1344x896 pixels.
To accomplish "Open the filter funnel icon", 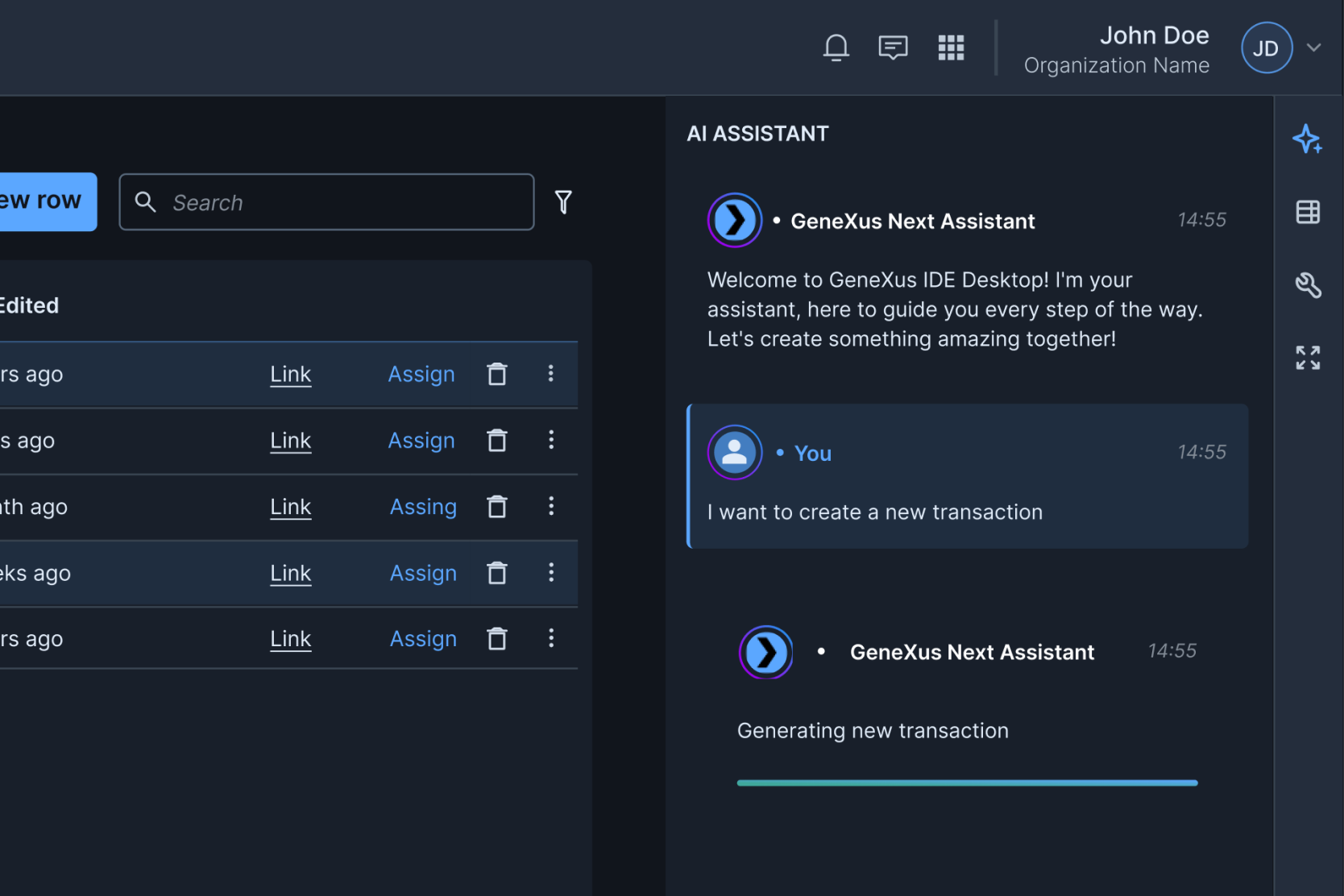I will pyautogui.click(x=563, y=201).
